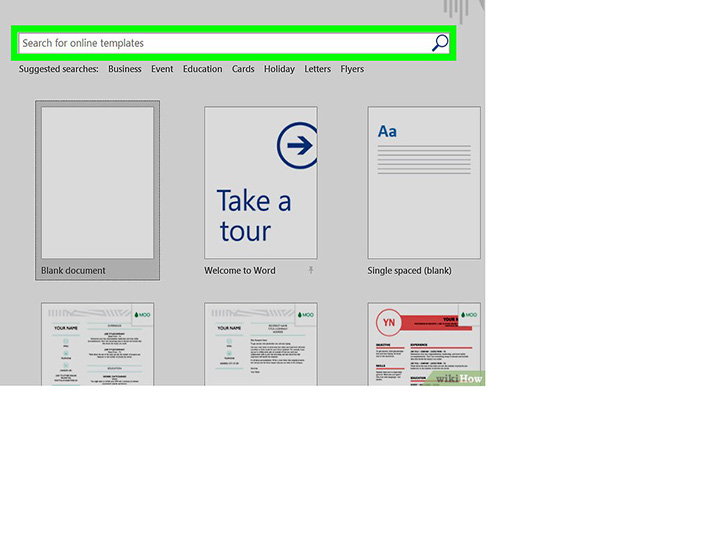Select the Flyers suggested search
The height and width of the screenshot is (546, 728).
[352, 69]
